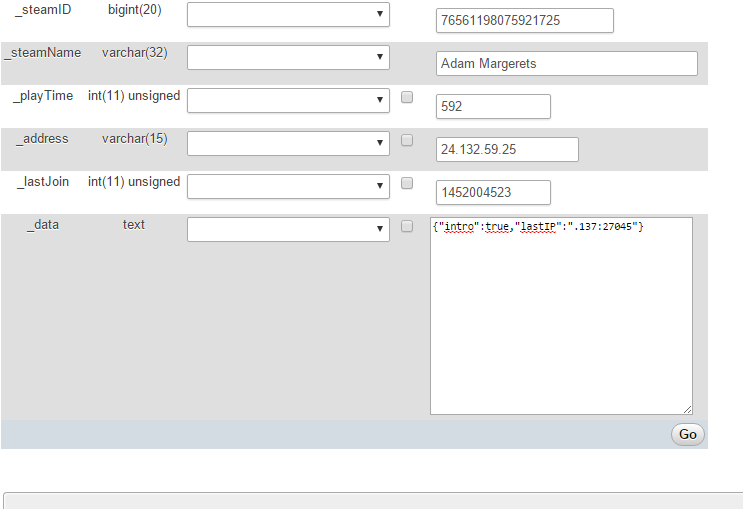
Task: Tick the Null checkbox for _data
Action: point(407,226)
